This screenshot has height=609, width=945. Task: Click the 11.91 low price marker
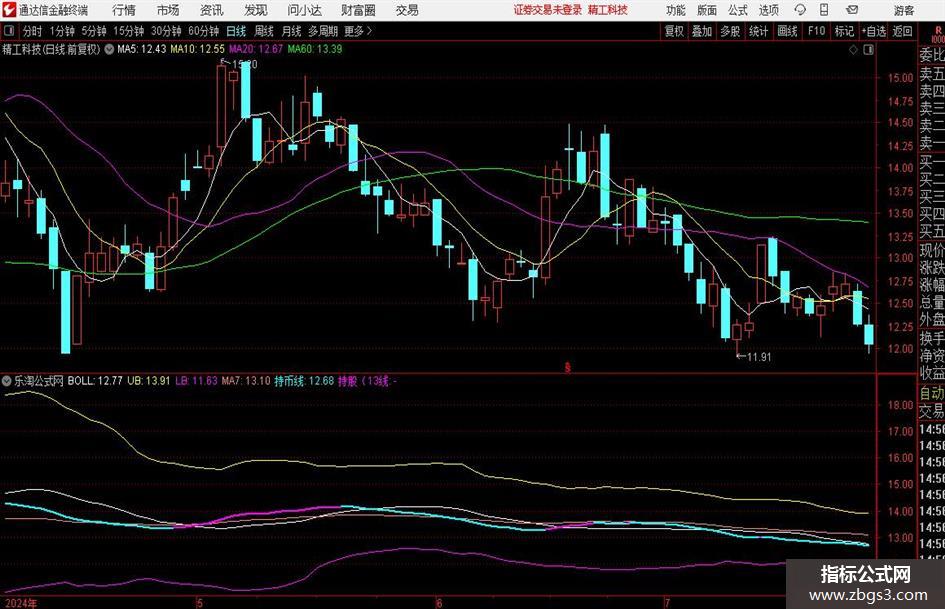(753, 356)
